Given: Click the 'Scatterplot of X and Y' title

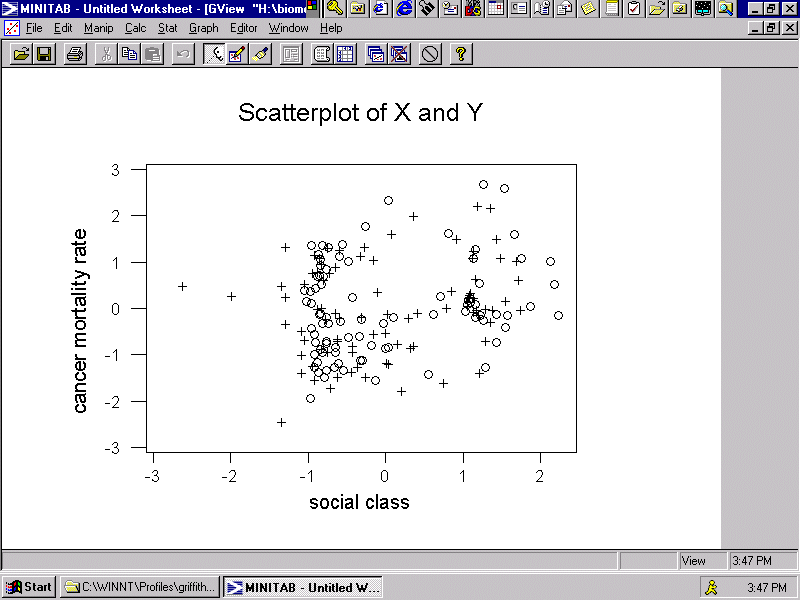Looking at the screenshot, I should (360, 112).
